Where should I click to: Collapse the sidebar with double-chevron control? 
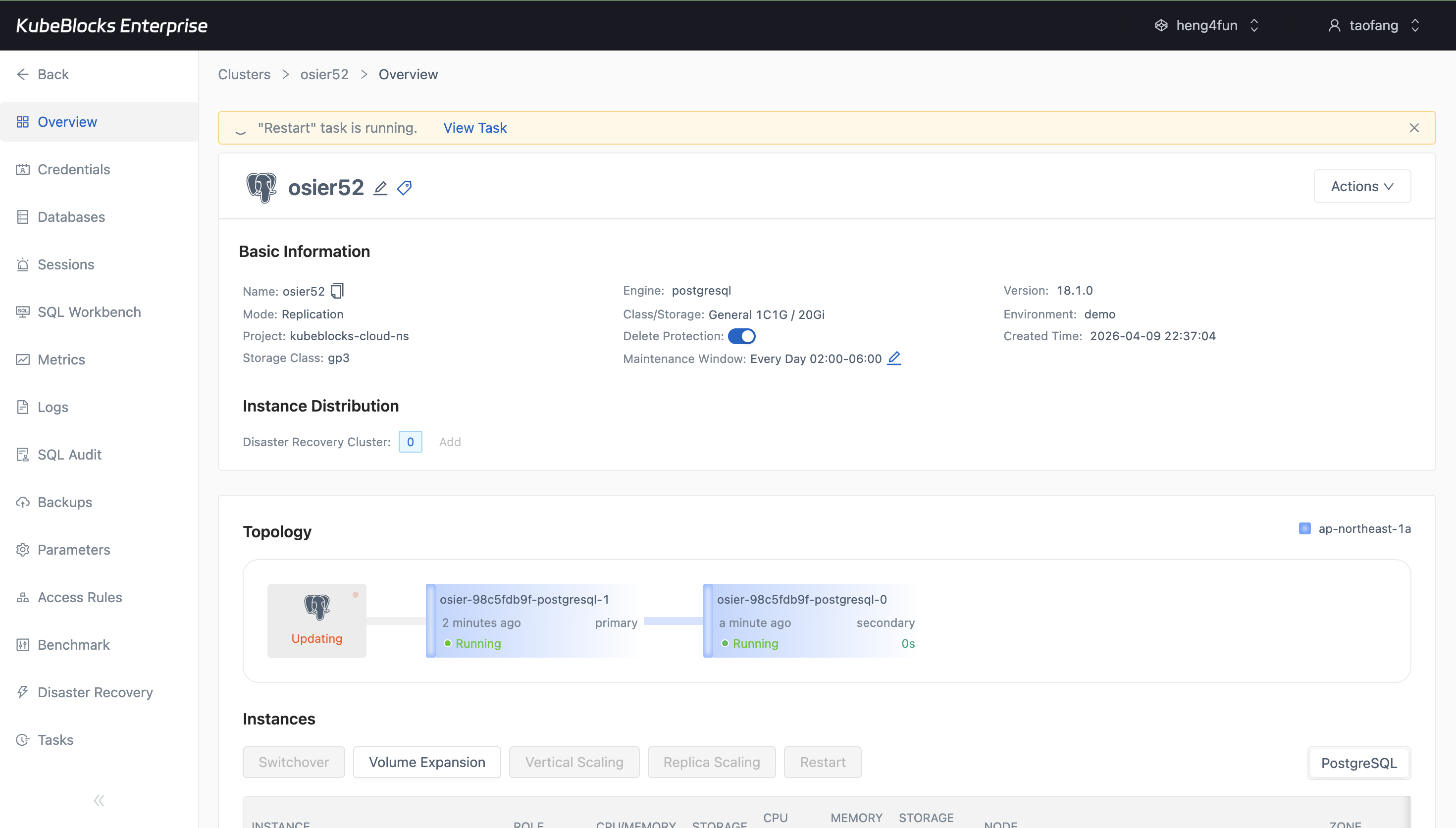pyautogui.click(x=99, y=800)
